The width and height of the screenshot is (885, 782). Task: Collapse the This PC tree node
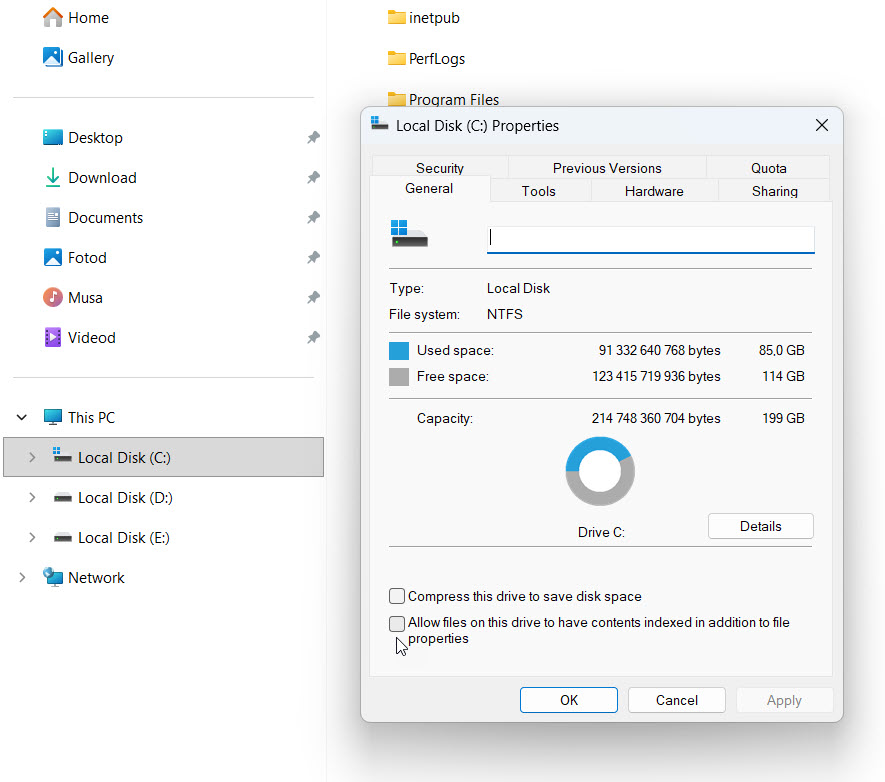tap(22, 417)
